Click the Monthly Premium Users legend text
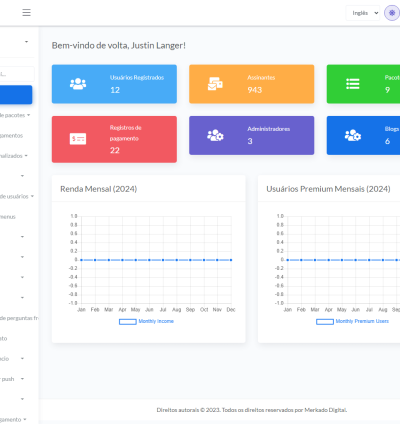 362,321
